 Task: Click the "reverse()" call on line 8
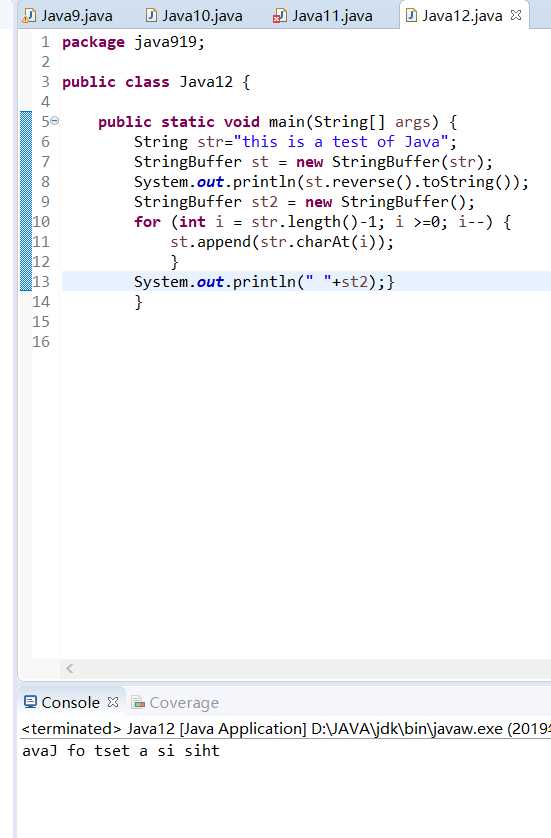point(371,182)
